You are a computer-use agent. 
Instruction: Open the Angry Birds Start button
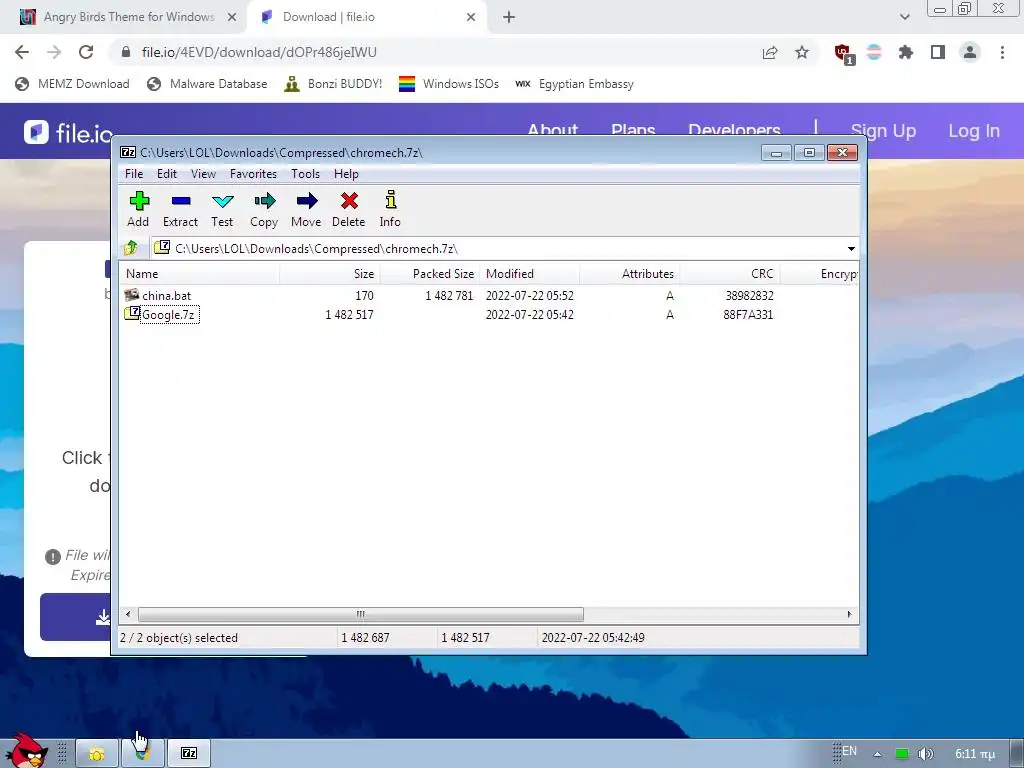coord(25,750)
